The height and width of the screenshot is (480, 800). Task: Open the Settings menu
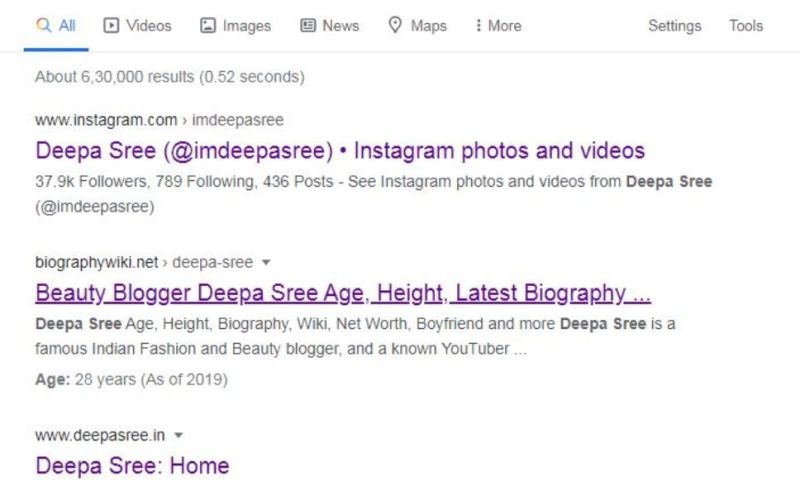[675, 26]
